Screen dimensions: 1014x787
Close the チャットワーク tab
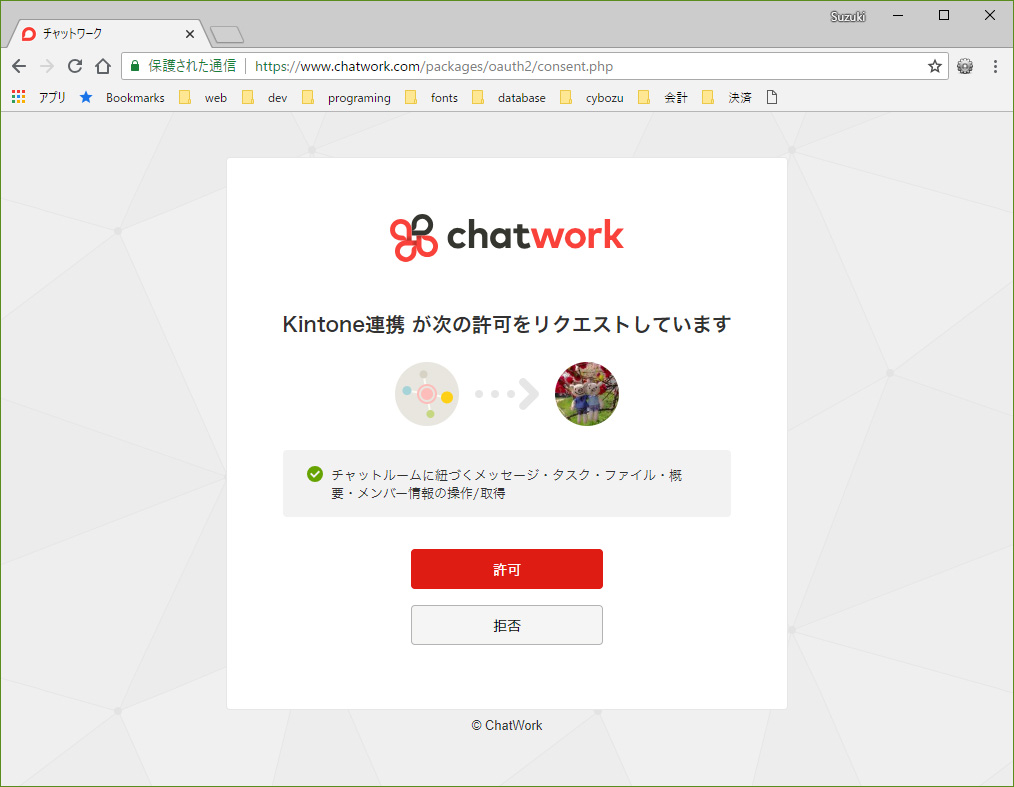tap(189, 34)
